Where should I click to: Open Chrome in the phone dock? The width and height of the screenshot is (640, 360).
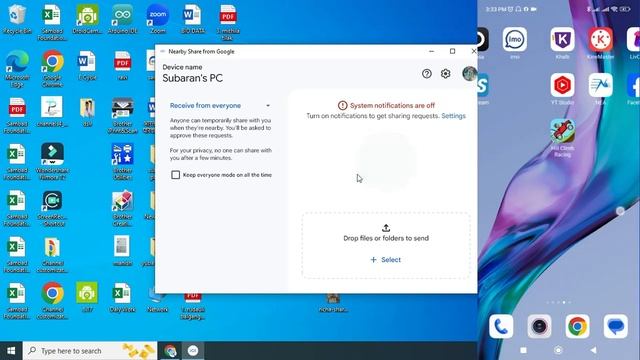[577, 327]
